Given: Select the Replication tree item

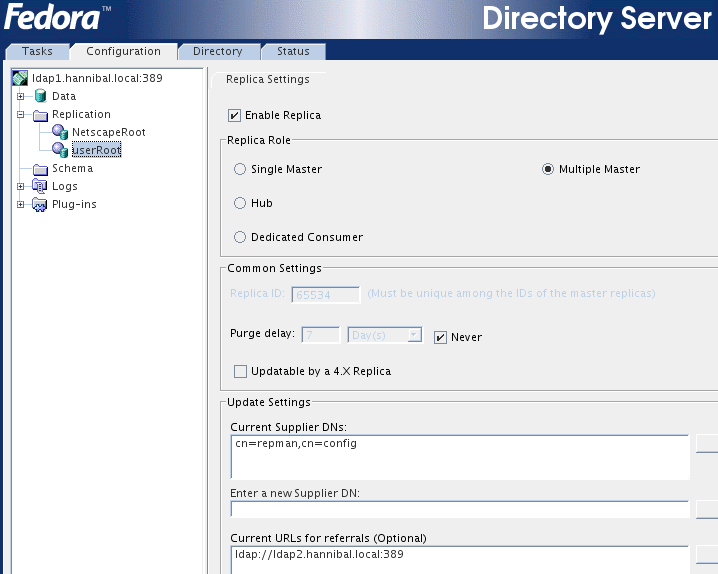Looking at the screenshot, I should 82,114.
